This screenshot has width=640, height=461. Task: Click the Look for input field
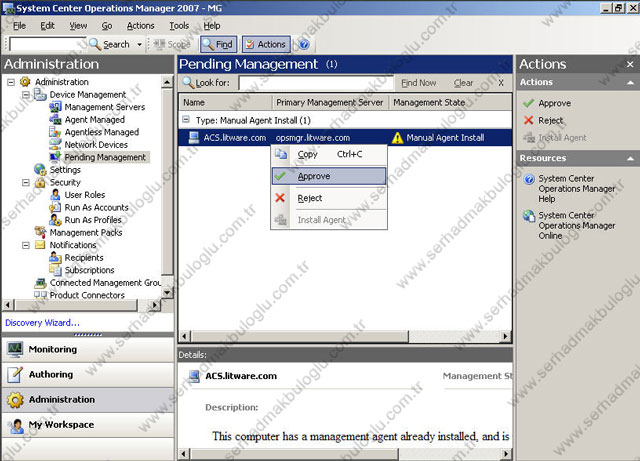(x=316, y=83)
